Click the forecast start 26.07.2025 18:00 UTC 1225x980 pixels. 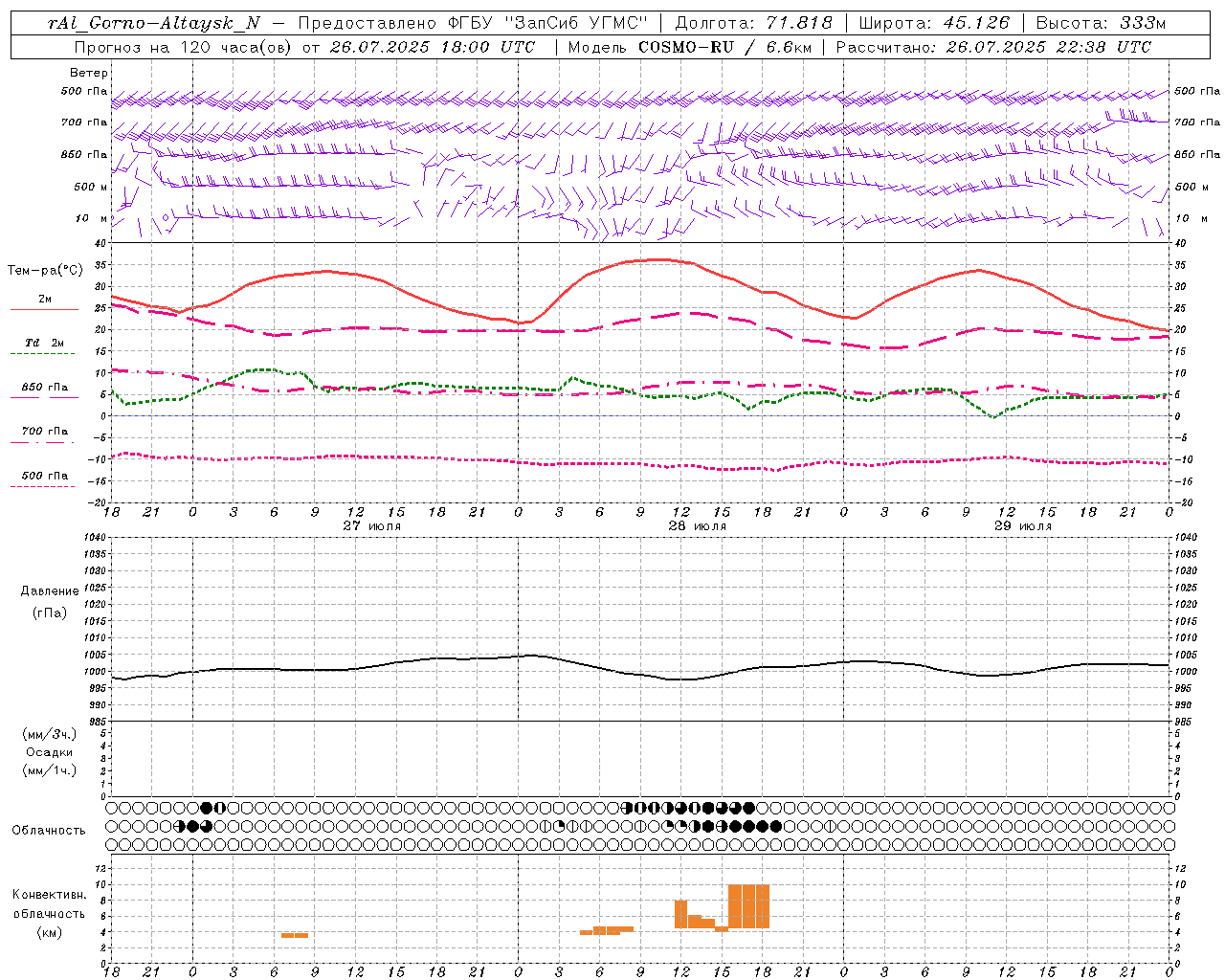[x=432, y=47]
